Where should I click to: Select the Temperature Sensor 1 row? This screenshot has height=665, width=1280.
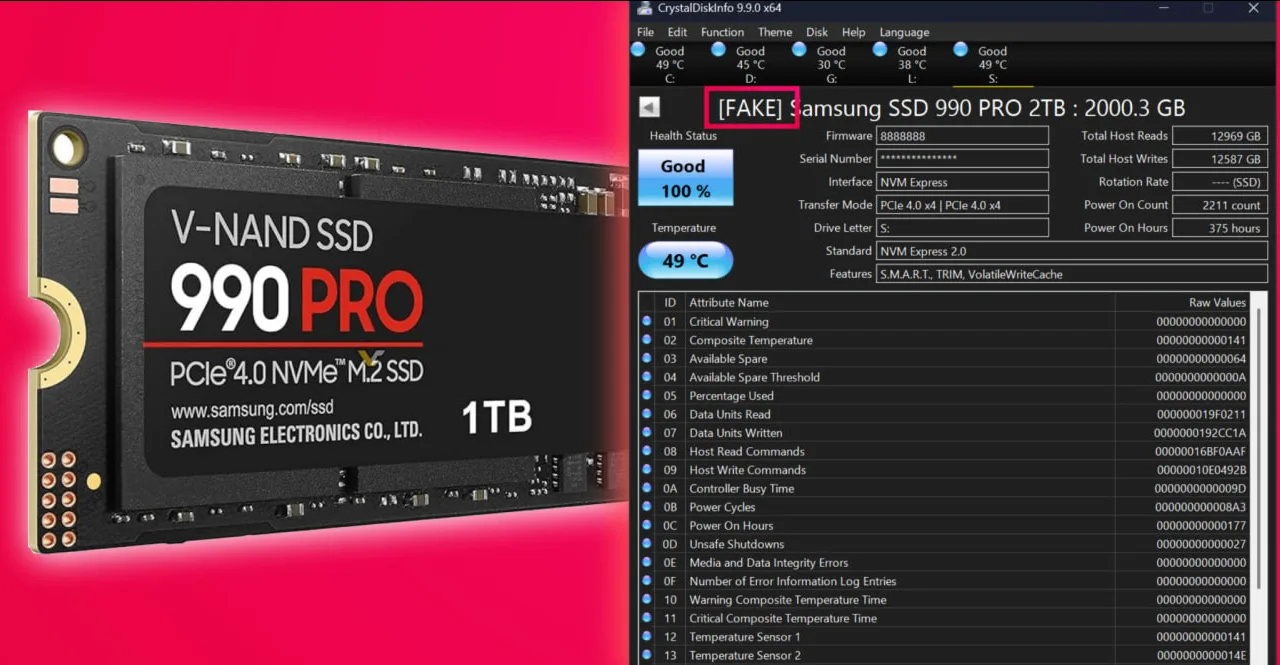click(x=945, y=637)
